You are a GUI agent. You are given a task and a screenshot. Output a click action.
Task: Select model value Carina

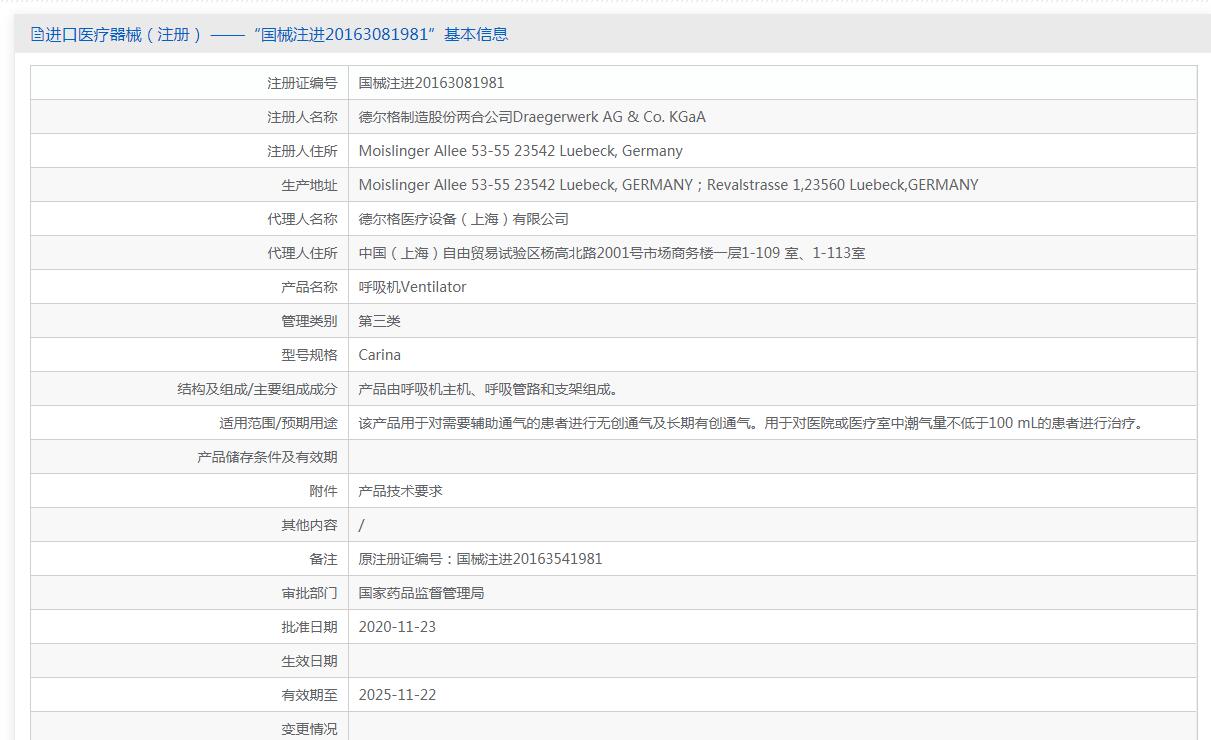(379, 355)
